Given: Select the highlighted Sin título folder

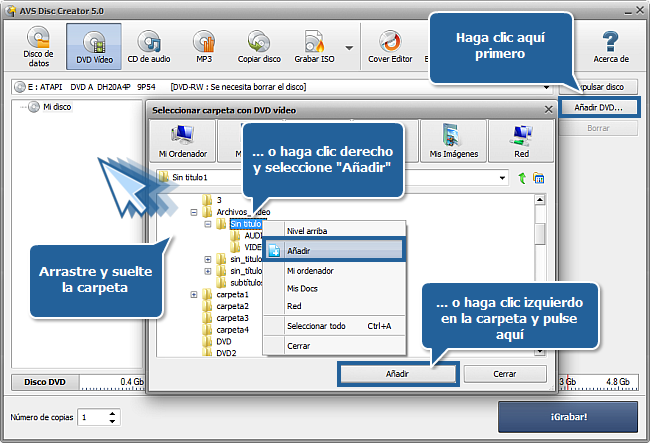Looking at the screenshot, I should [246, 224].
